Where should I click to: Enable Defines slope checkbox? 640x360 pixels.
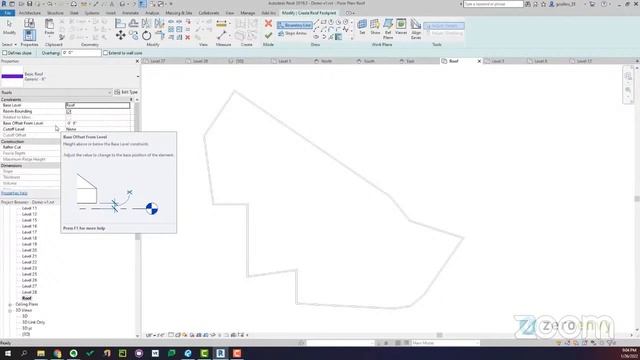point(5,53)
